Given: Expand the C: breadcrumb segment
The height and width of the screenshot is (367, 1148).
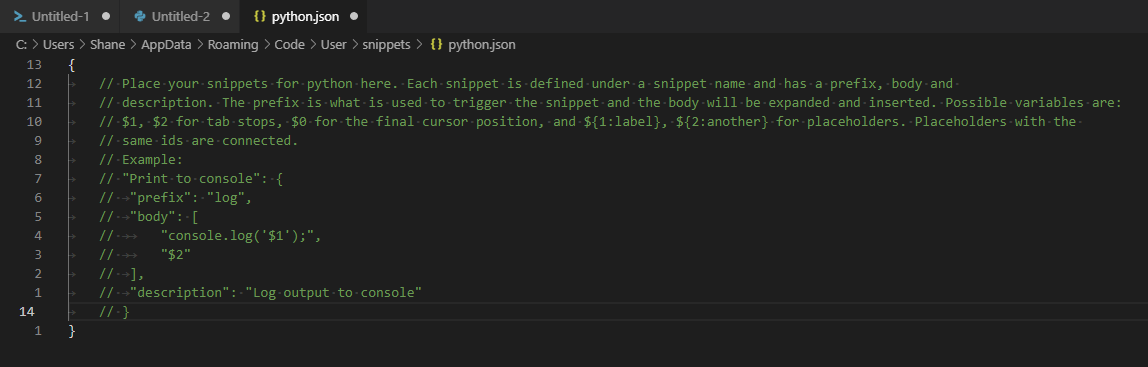Looking at the screenshot, I should 21,45.
